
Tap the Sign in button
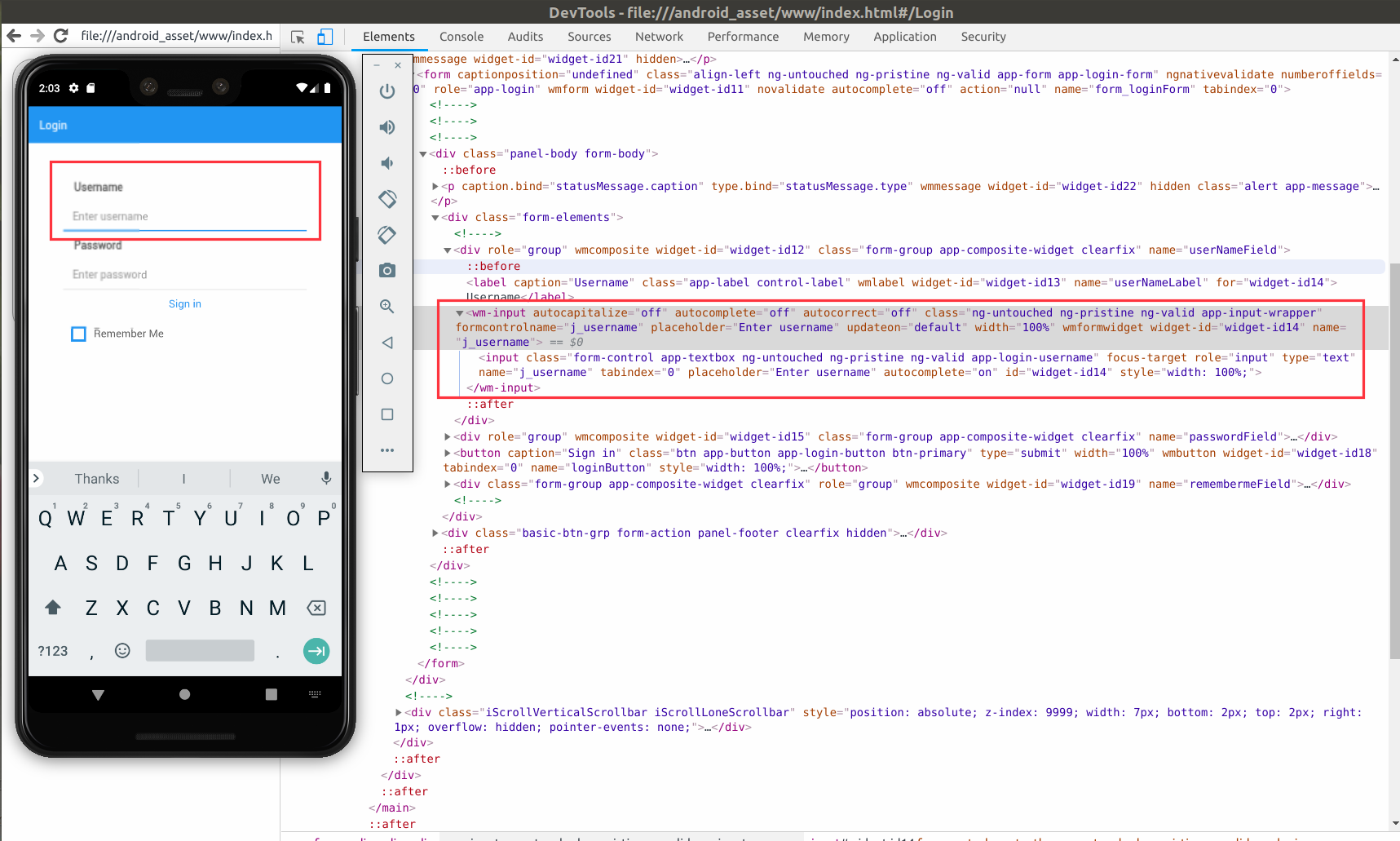point(185,304)
